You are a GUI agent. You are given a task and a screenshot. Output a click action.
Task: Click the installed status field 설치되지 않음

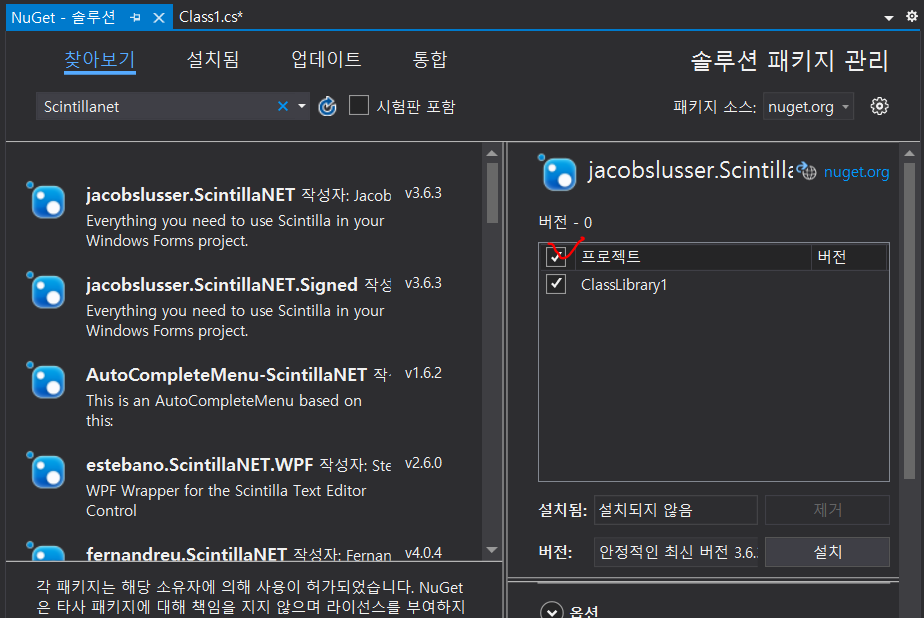(675, 510)
